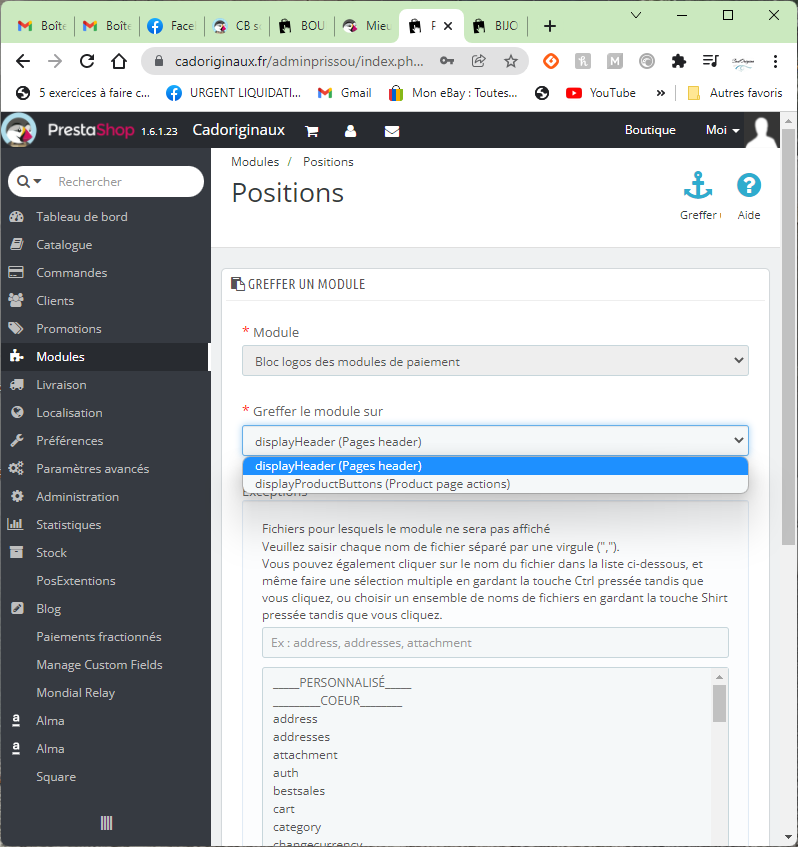
Task: Select 'attachment' in the file list
Action: coord(306,756)
